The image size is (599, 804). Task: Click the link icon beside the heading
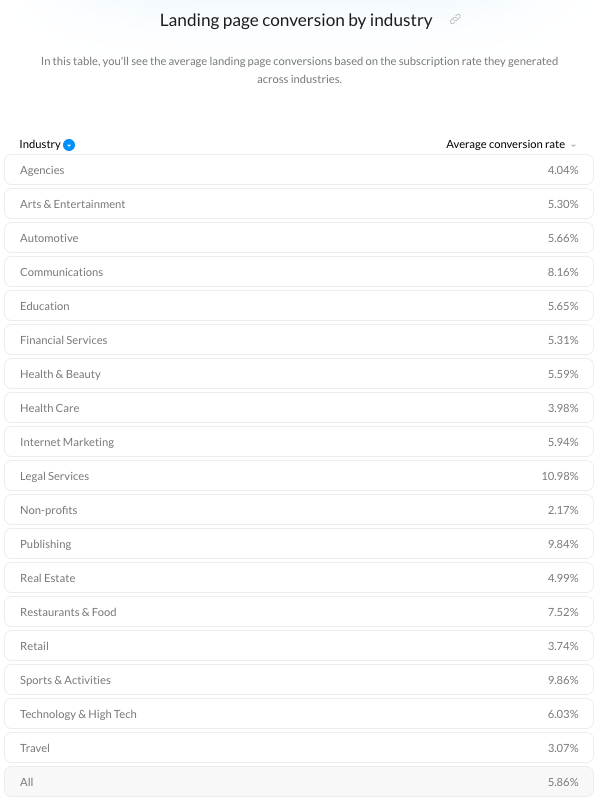[455, 19]
